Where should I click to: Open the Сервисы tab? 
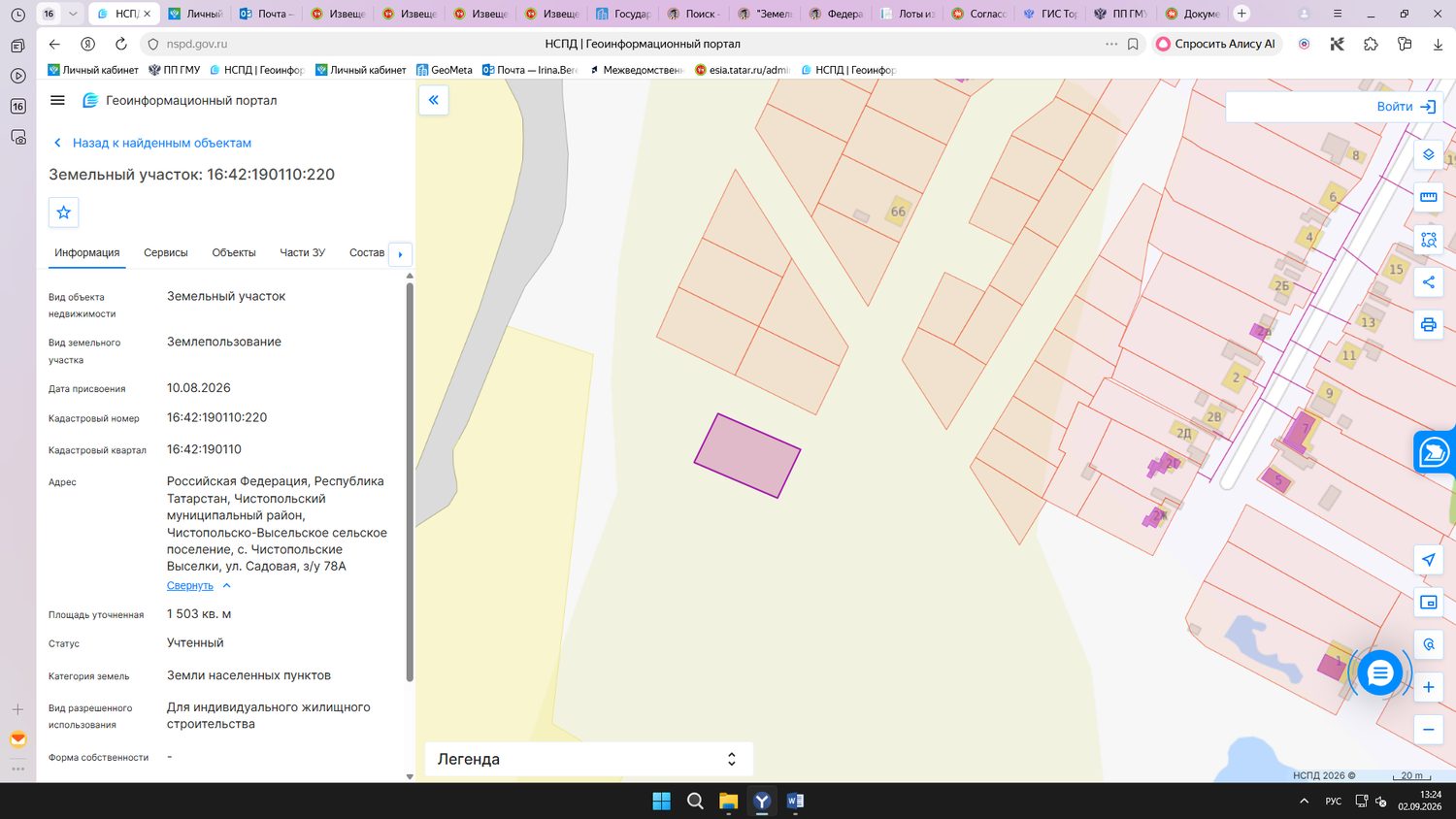166,252
